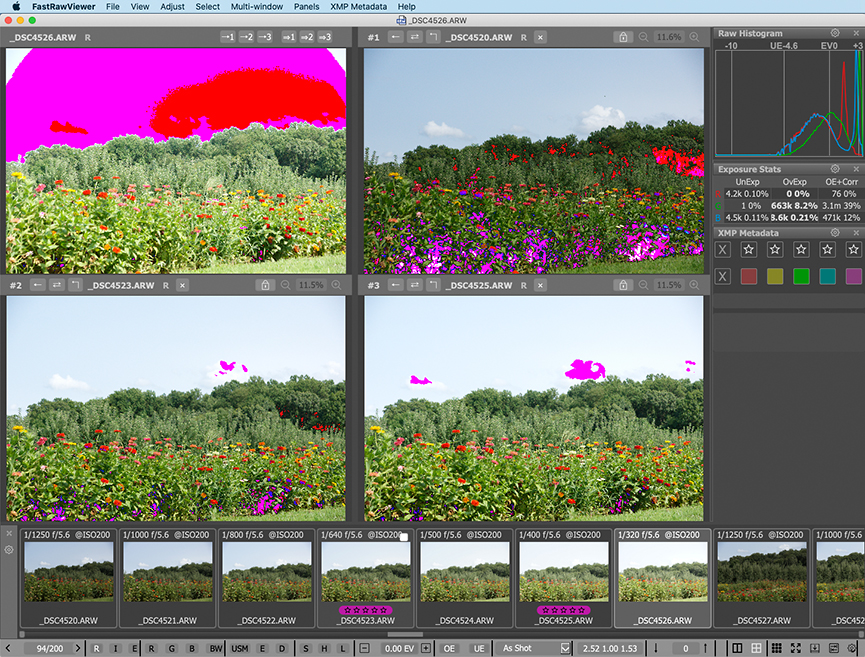Increase exposure EV with plus button

426,648
